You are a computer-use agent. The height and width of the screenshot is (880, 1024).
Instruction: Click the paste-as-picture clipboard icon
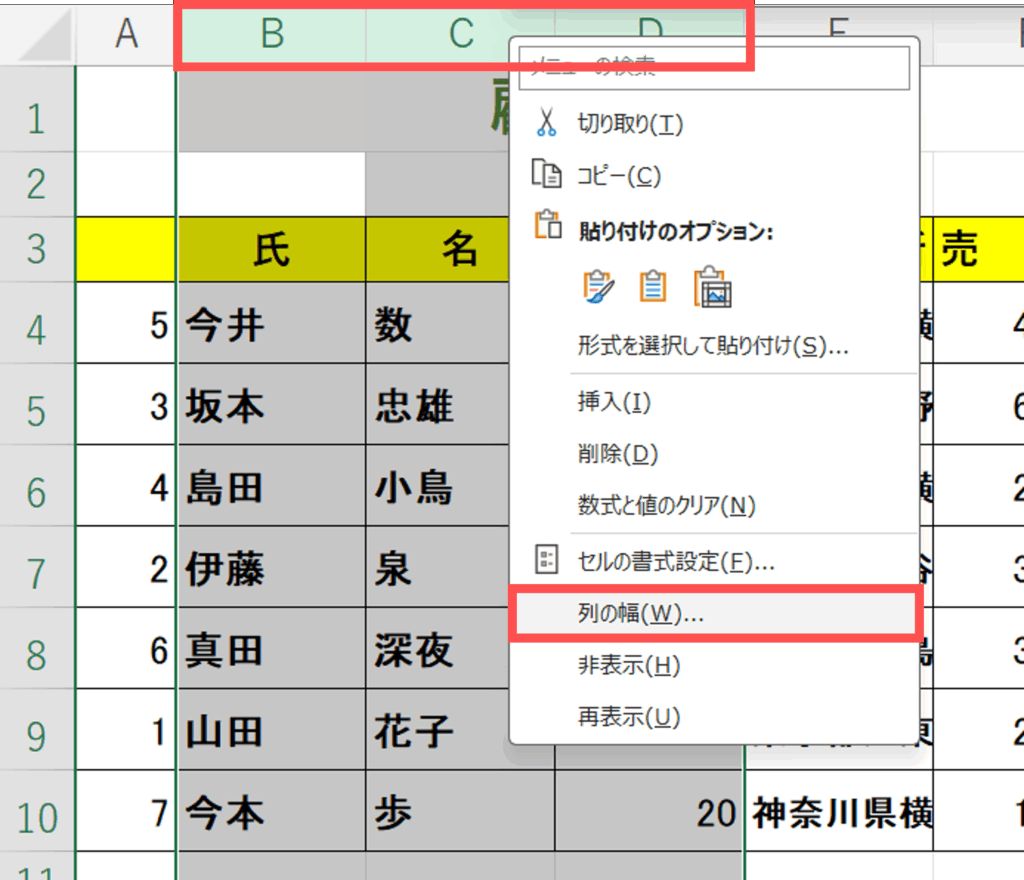coord(714,287)
